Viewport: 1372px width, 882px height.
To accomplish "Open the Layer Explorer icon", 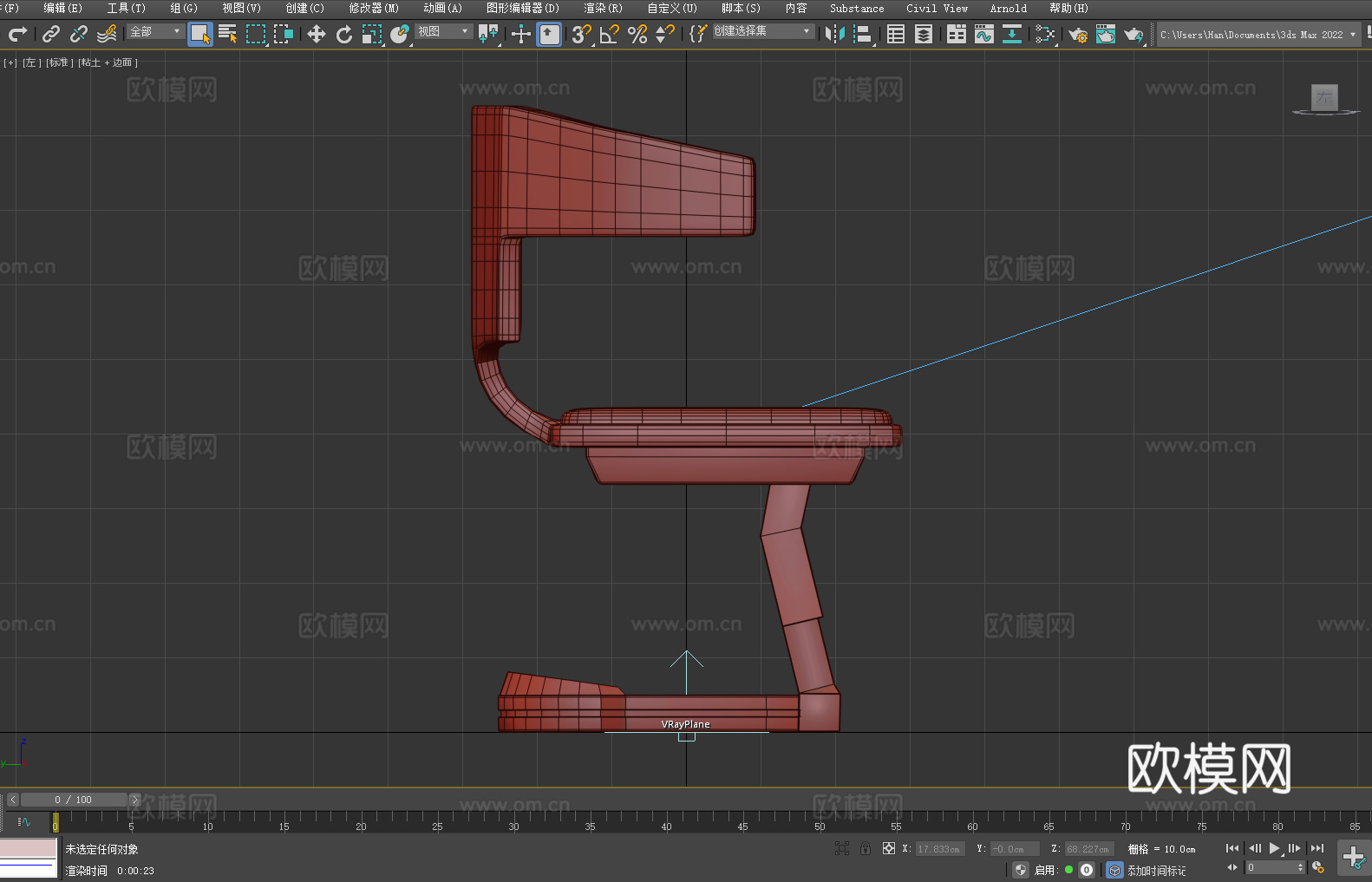I will pos(924,34).
